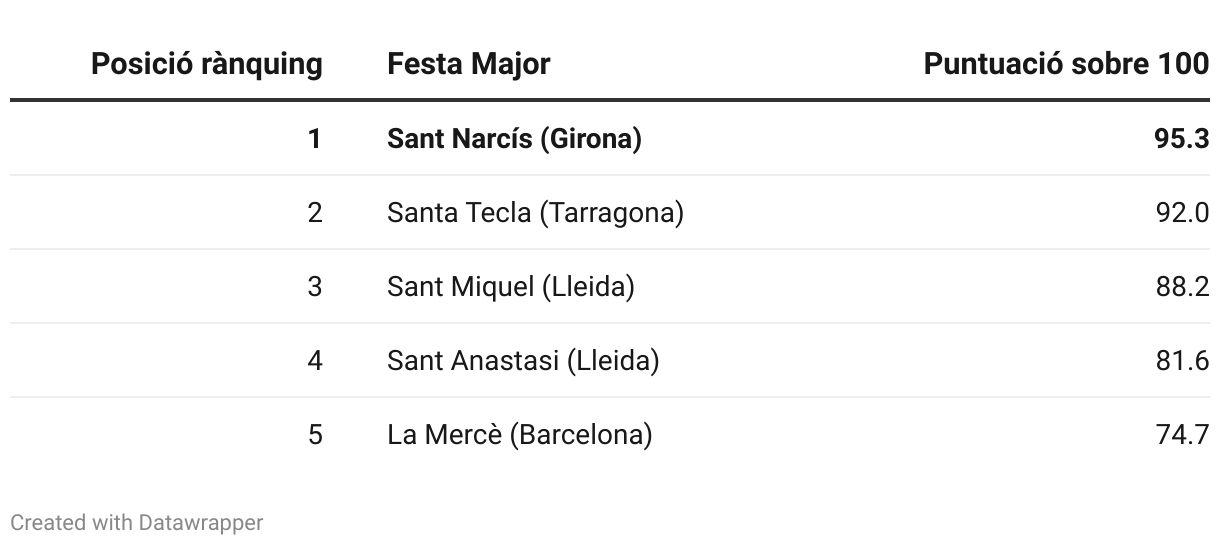This screenshot has width=1220, height=546.
Task: Click the Posició rànquing column header
Action: click(206, 65)
